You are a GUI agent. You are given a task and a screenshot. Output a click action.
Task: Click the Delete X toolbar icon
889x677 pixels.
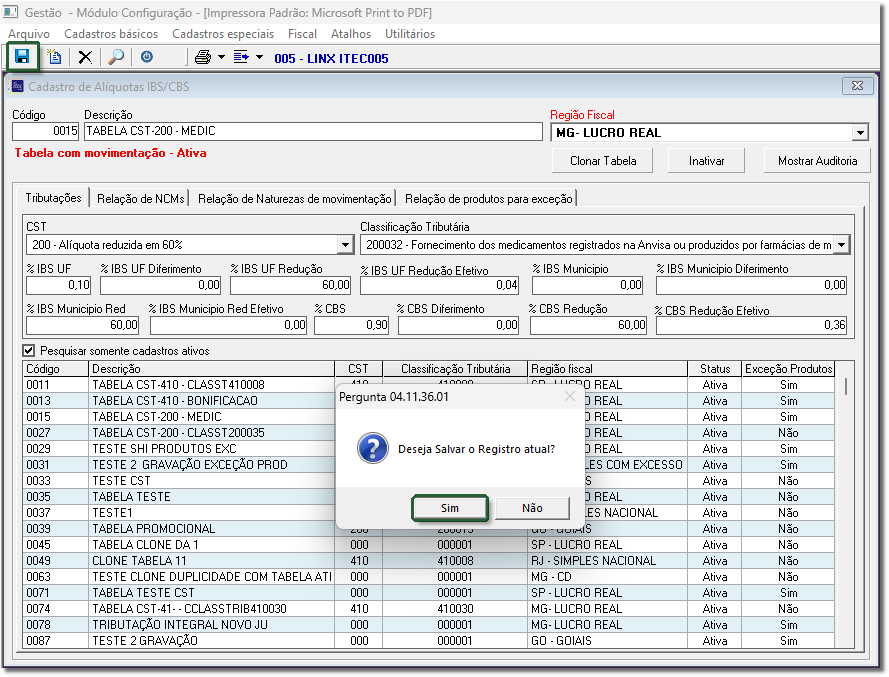pyautogui.click(x=85, y=58)
